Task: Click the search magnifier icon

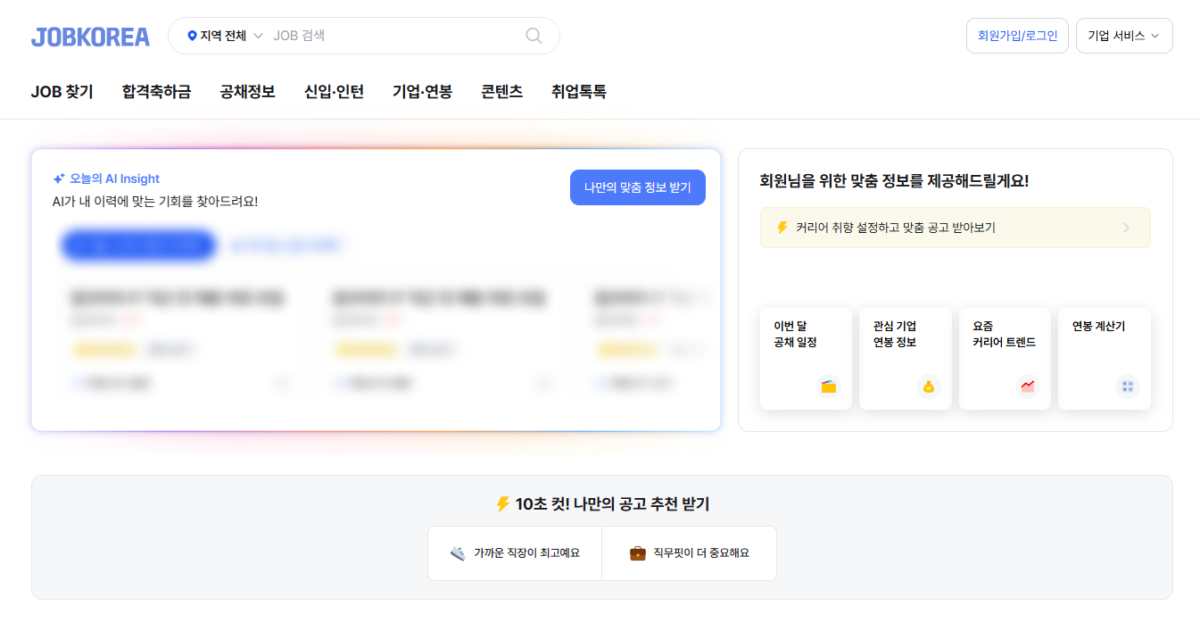Action: [533, 35]
